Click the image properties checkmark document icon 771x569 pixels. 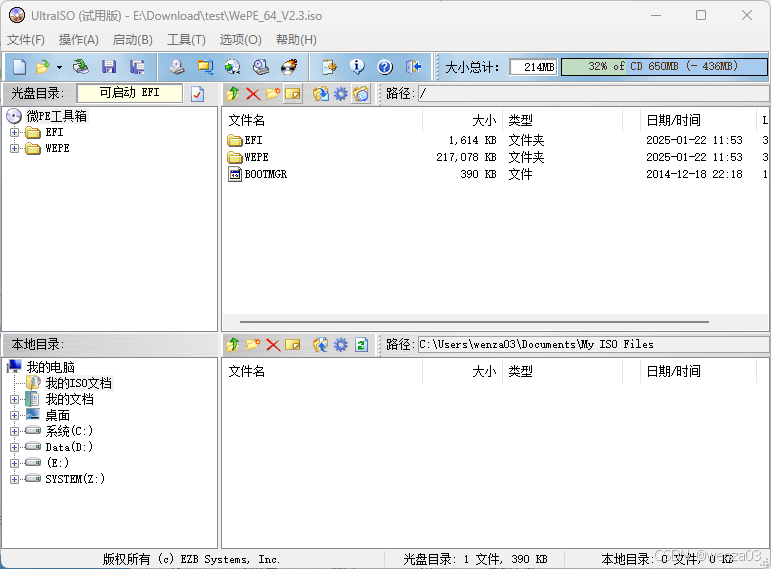point(198,93)
